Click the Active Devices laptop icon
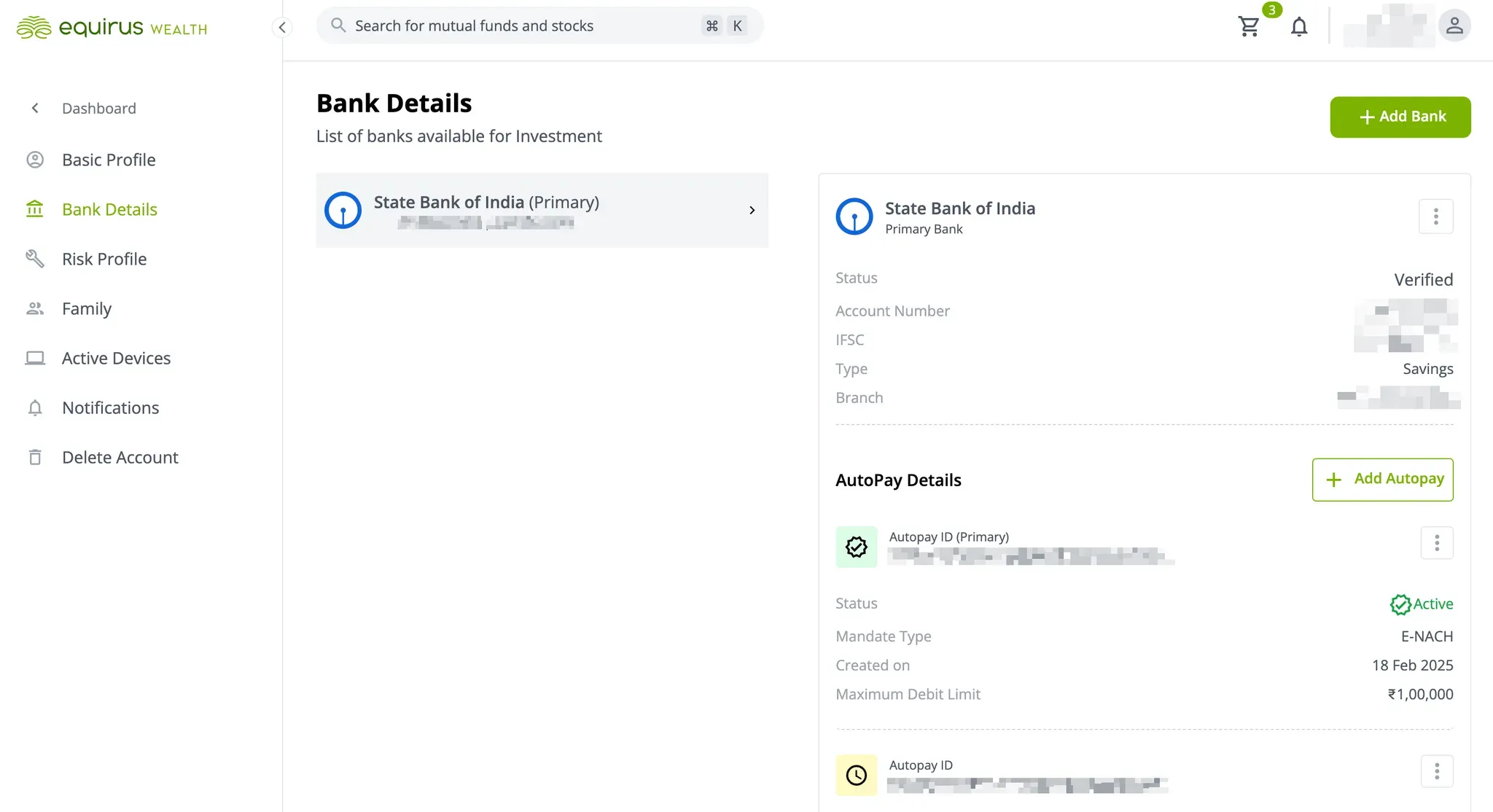Image resolution: width=1493 pixels, height=812 pixels. pos(35,358)
